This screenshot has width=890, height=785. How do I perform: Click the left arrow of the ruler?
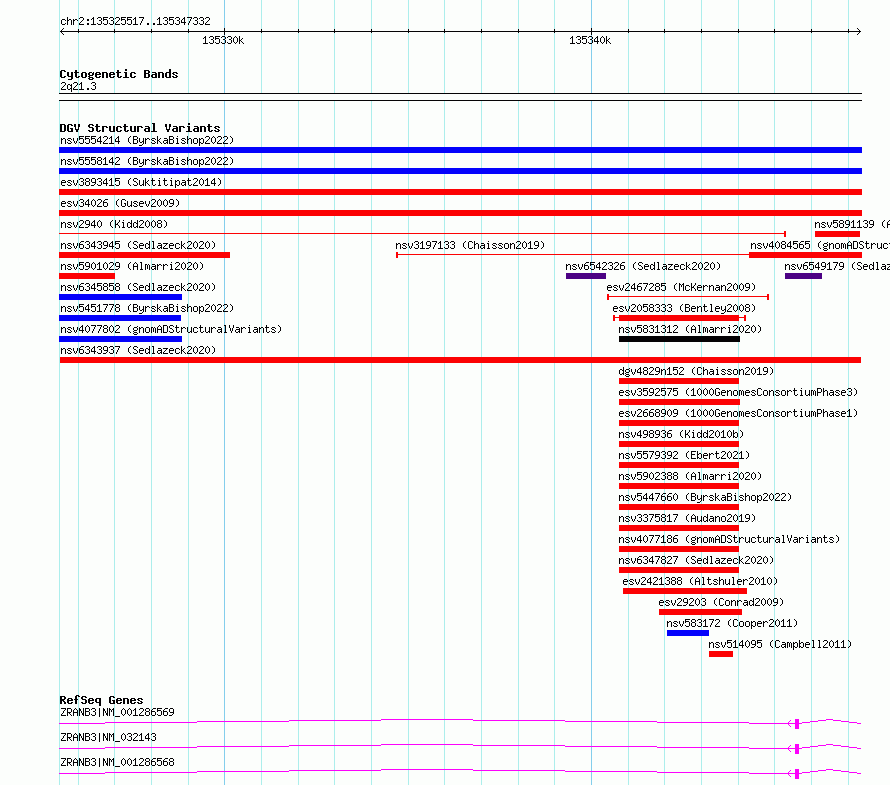pos(63,31)
